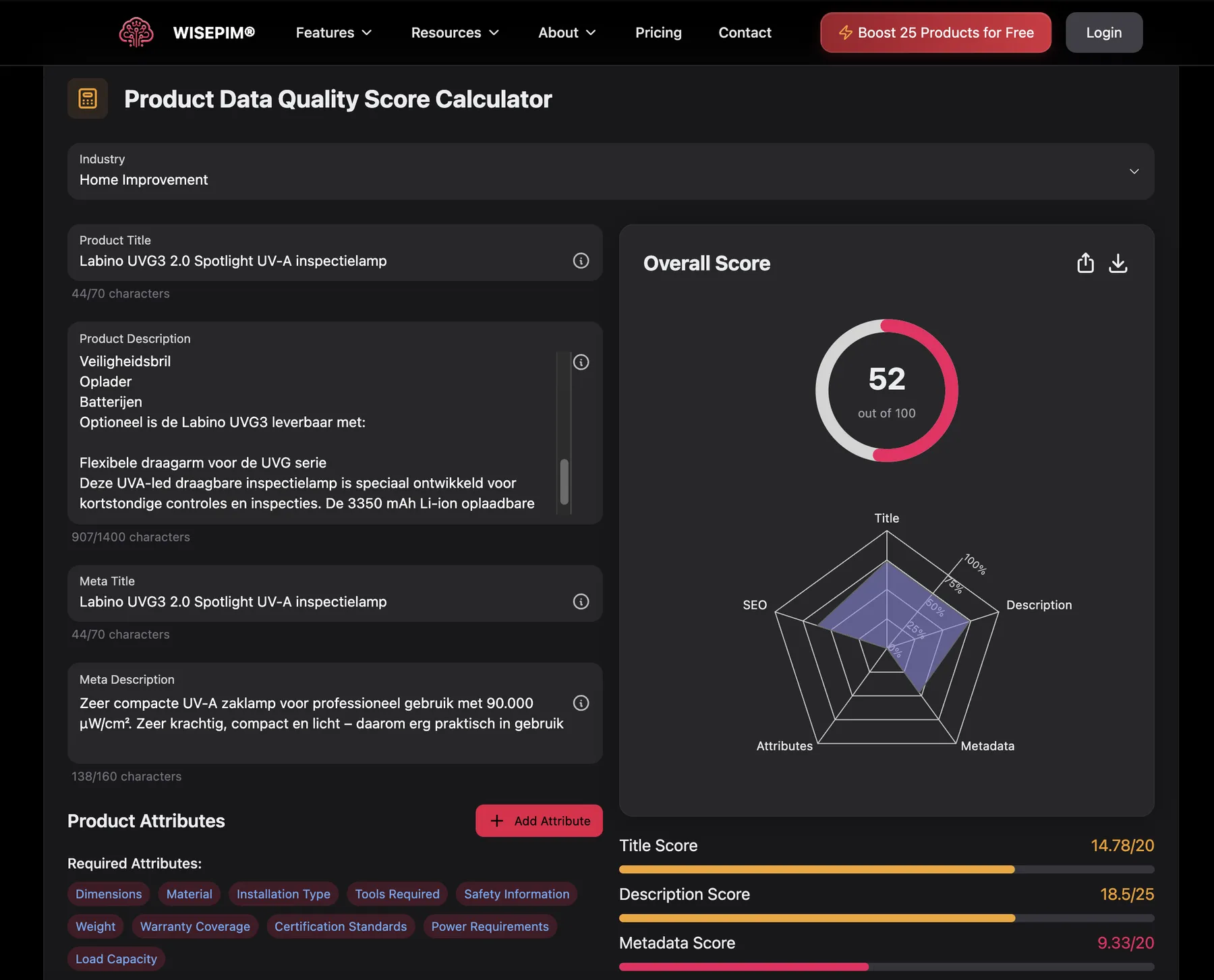The height and width of the screenshot is (980, 1214).
Task: Click Boost 25 Products for Free
Action: tap(935, 32)
